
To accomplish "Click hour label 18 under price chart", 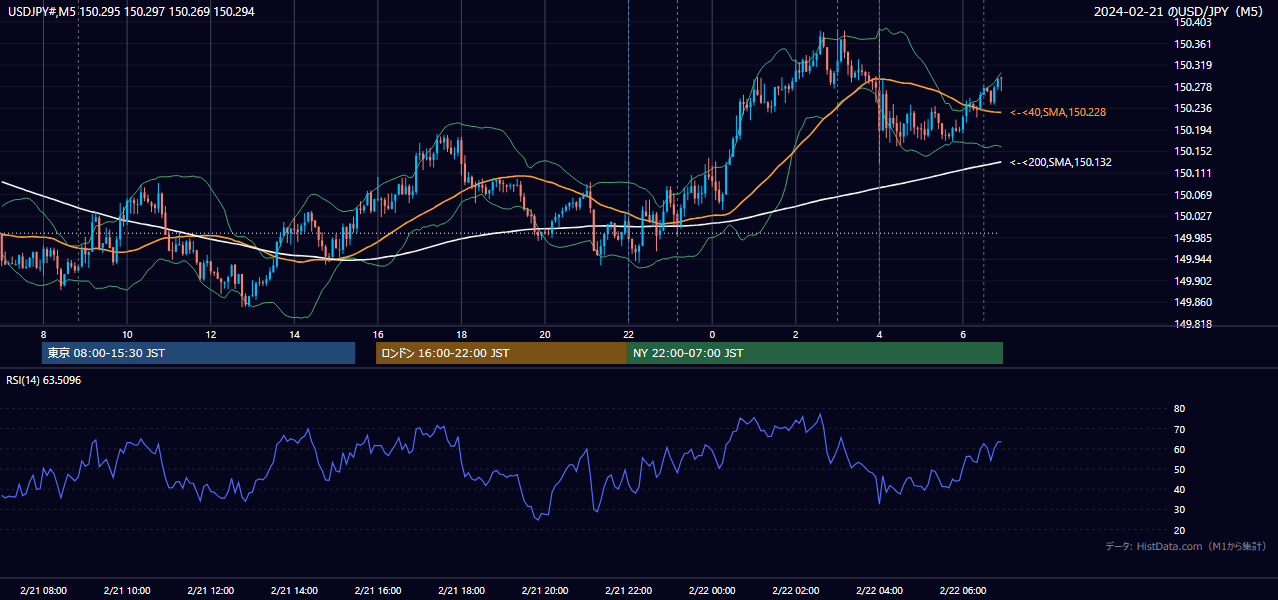I will click(461, 334).
